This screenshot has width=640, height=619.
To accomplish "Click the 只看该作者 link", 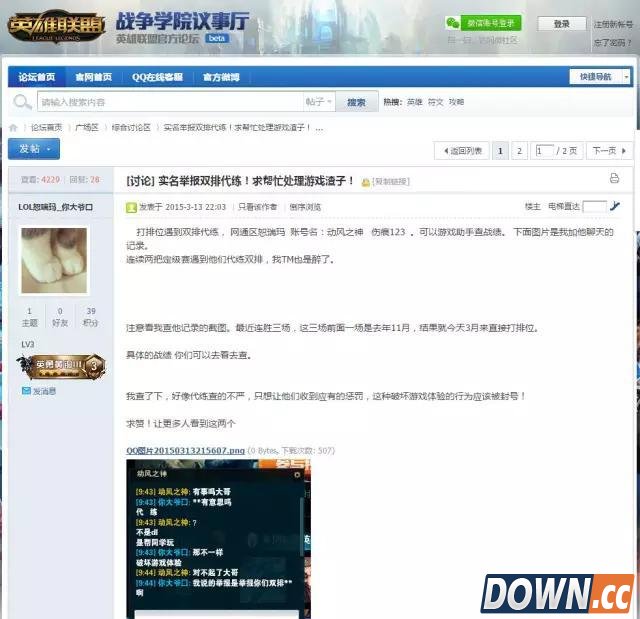I will (258, 207).
